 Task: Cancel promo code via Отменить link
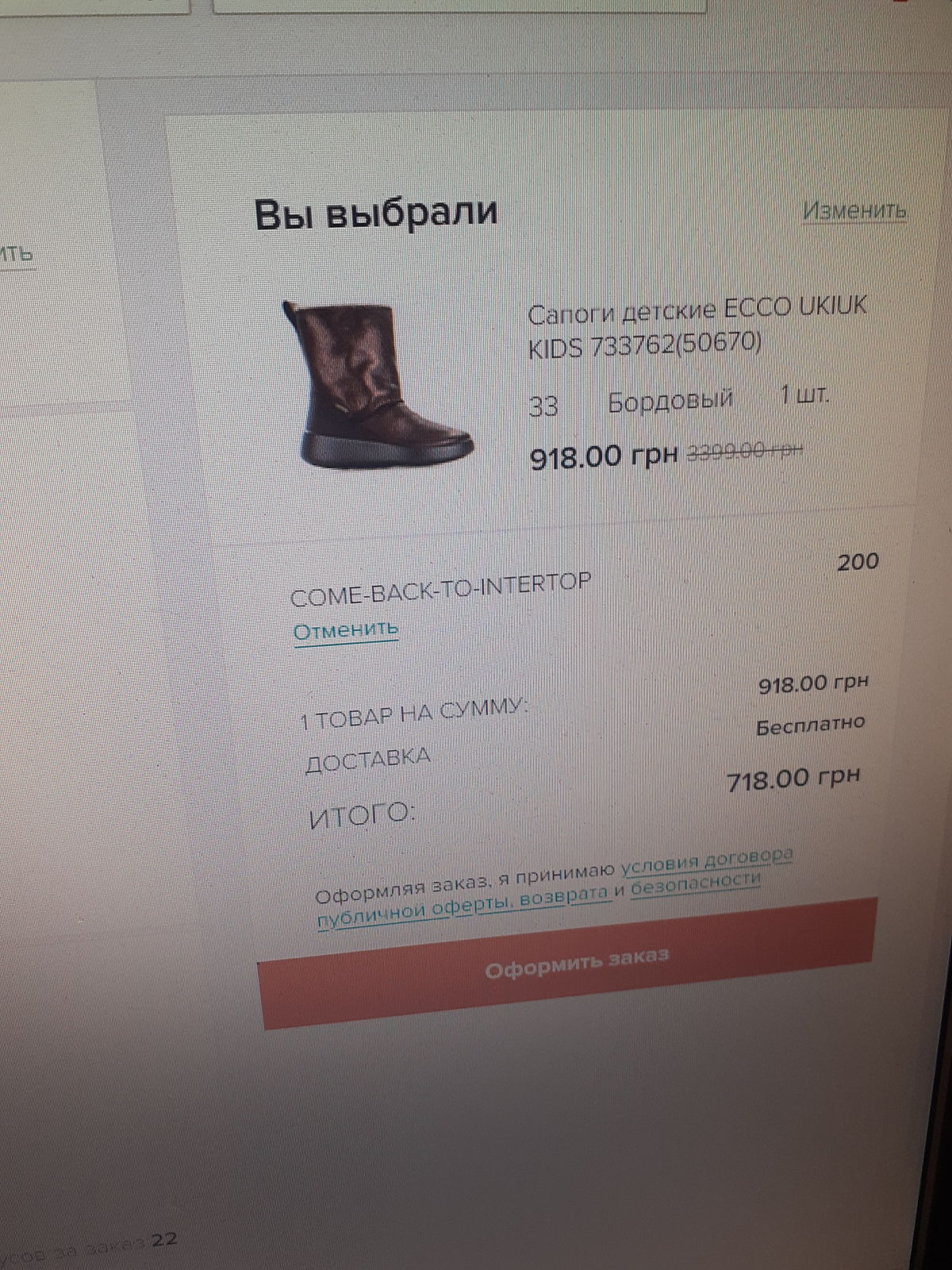[346, 631]
